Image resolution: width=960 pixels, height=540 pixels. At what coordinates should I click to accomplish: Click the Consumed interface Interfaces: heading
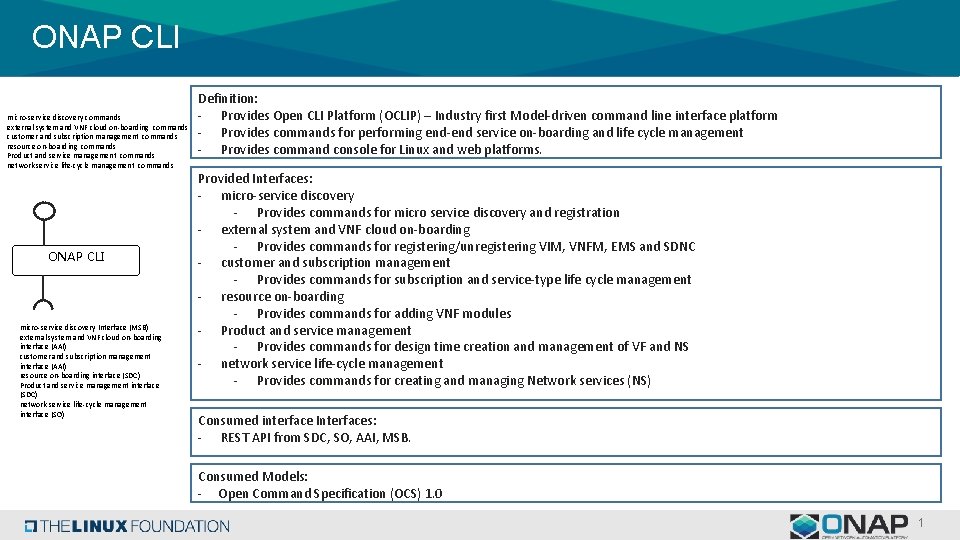287,421
